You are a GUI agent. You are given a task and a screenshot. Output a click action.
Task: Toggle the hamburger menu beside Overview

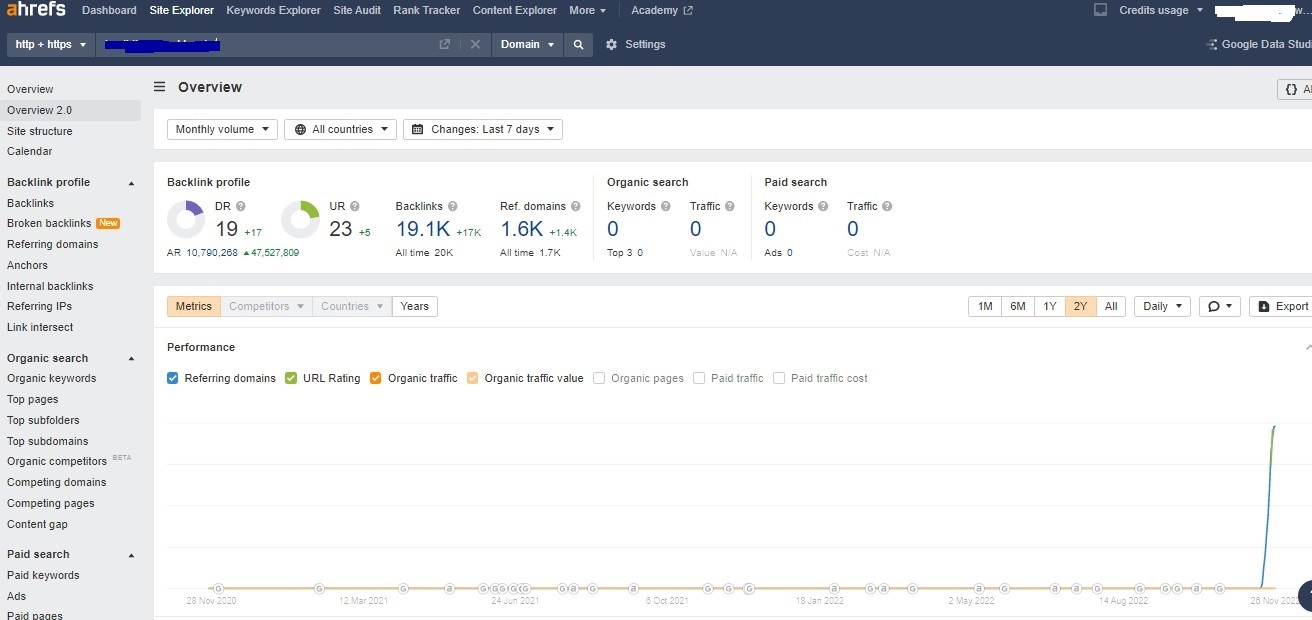(x=159, y=87)
